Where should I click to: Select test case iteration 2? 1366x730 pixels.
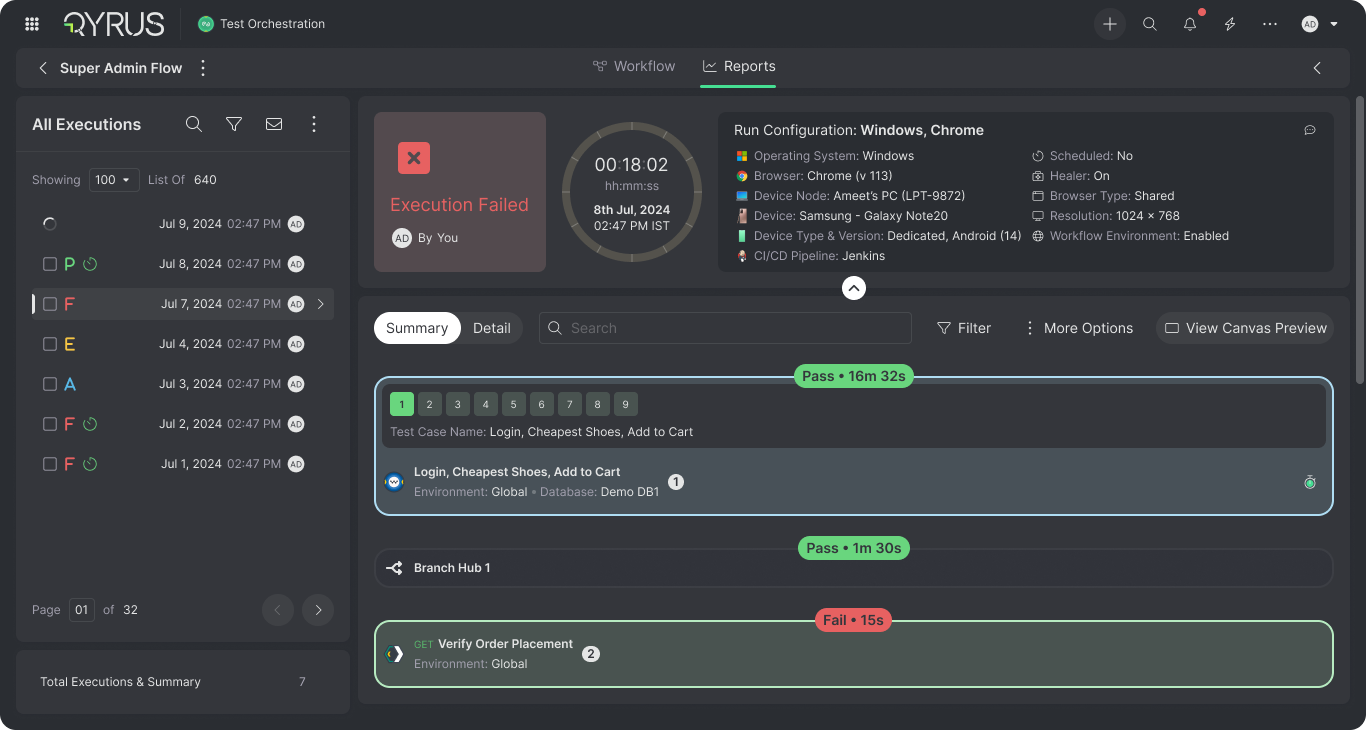pos(429,404)
